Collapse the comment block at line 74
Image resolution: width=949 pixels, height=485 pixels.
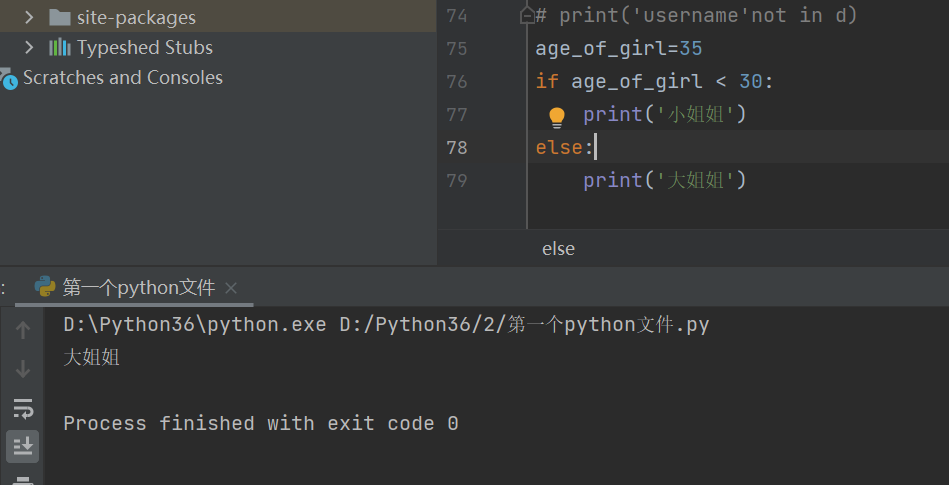[526, 16]
